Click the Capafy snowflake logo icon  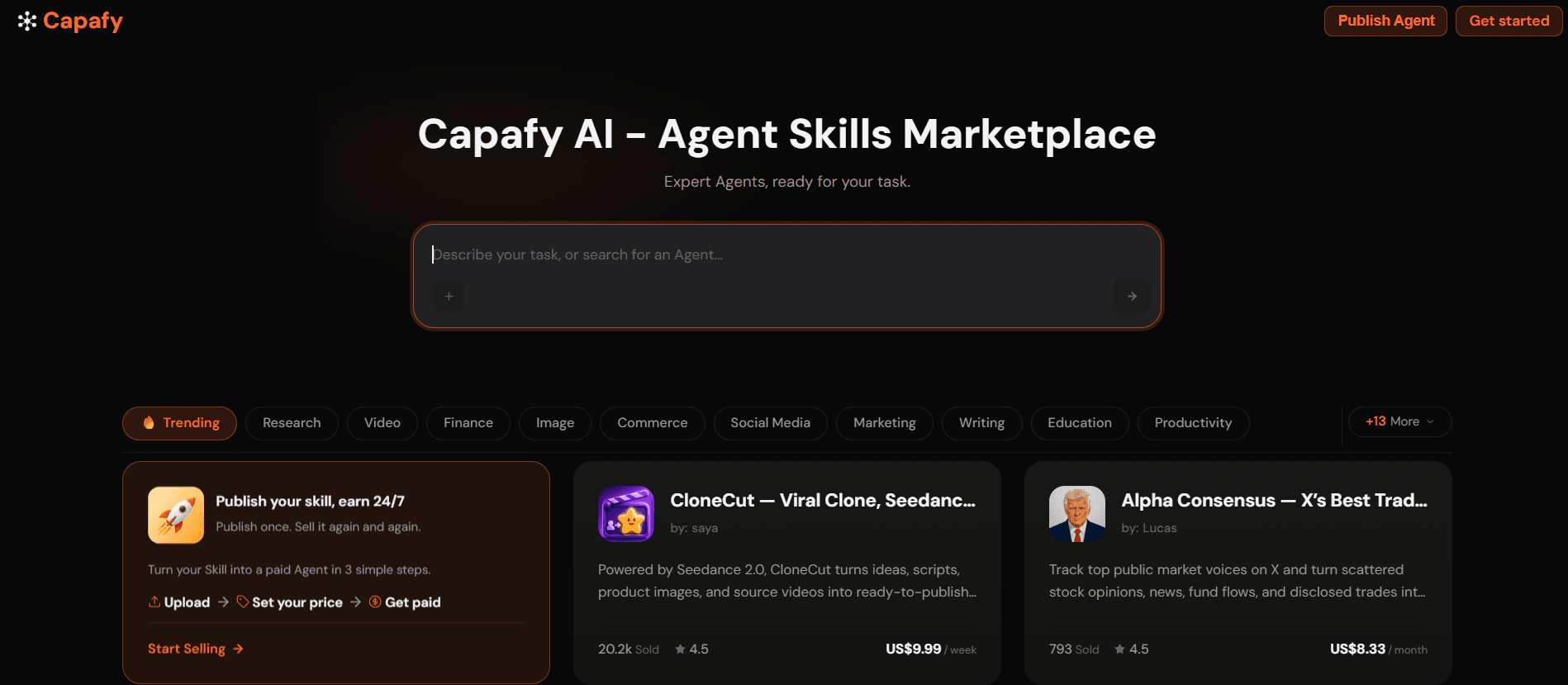pyautogui.click(x=27, y=21)
